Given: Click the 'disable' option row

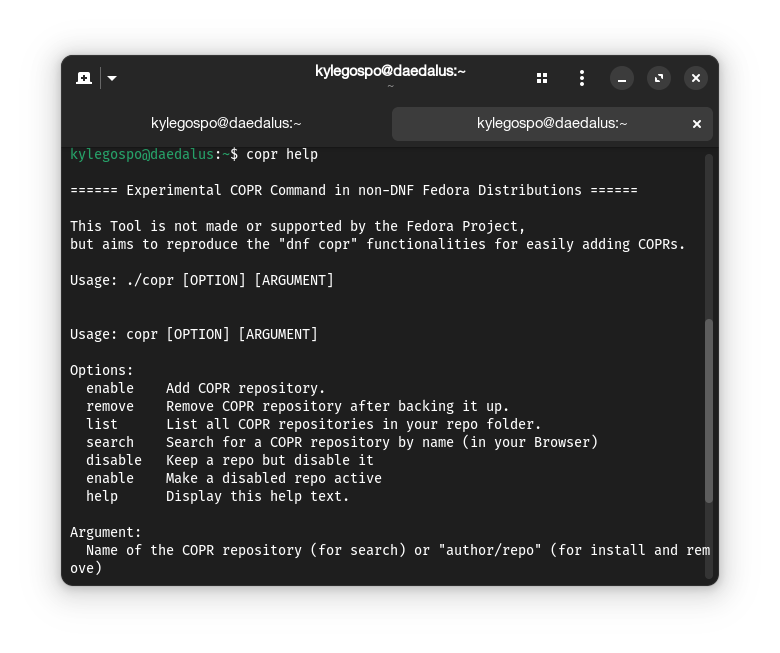Looking at the screenshot, I should point(230,460).
